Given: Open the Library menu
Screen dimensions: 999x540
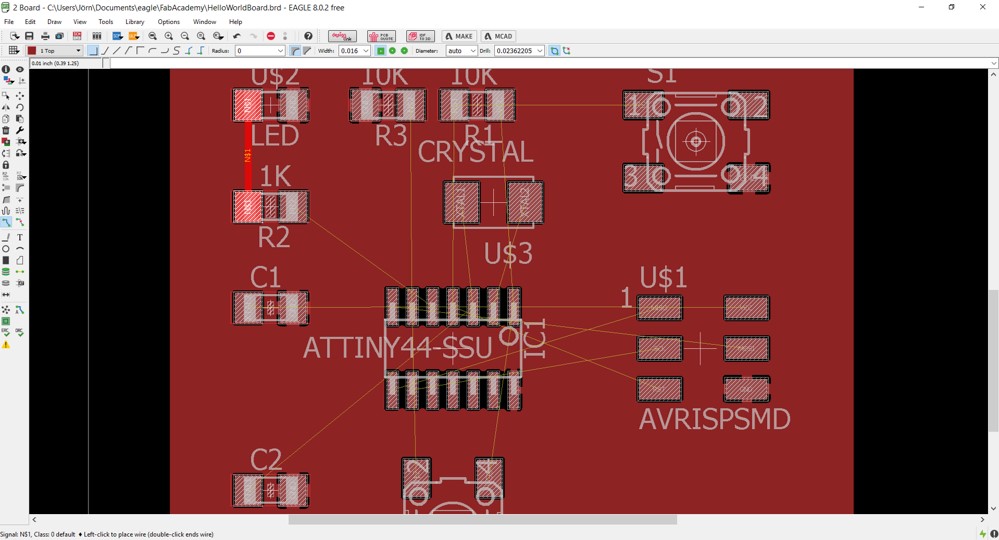Looking at the screenshot, I should click(x=134, y=22).
